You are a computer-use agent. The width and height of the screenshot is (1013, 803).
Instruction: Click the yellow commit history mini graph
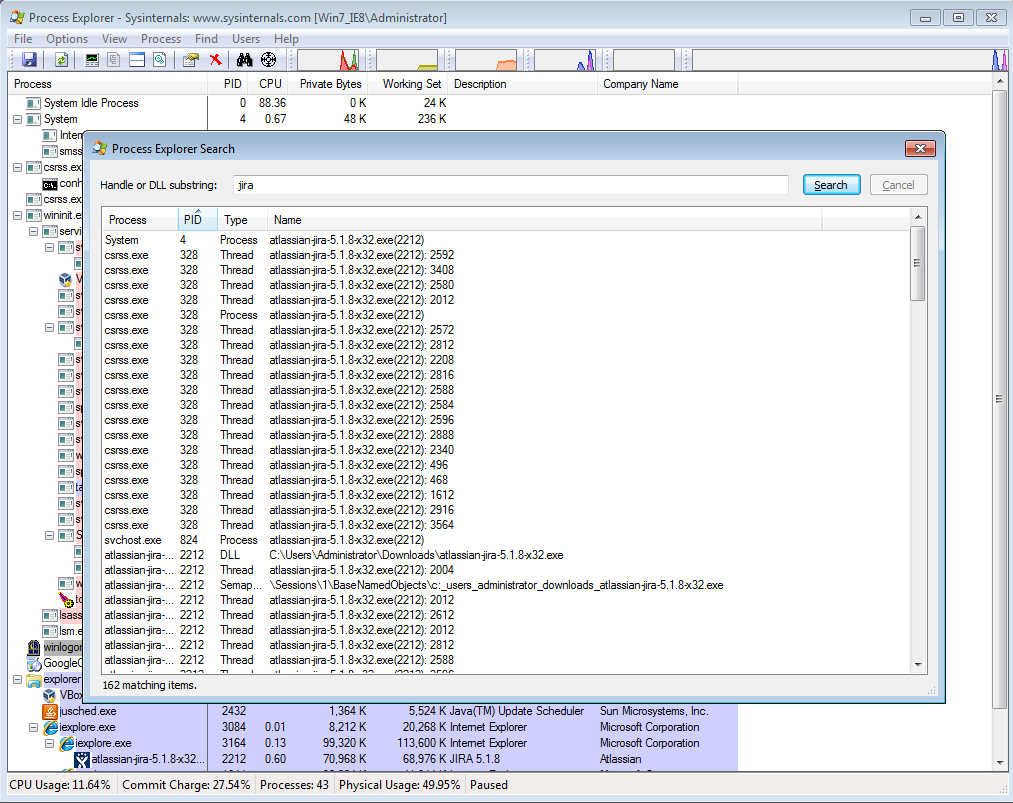[x=407, y=60]
